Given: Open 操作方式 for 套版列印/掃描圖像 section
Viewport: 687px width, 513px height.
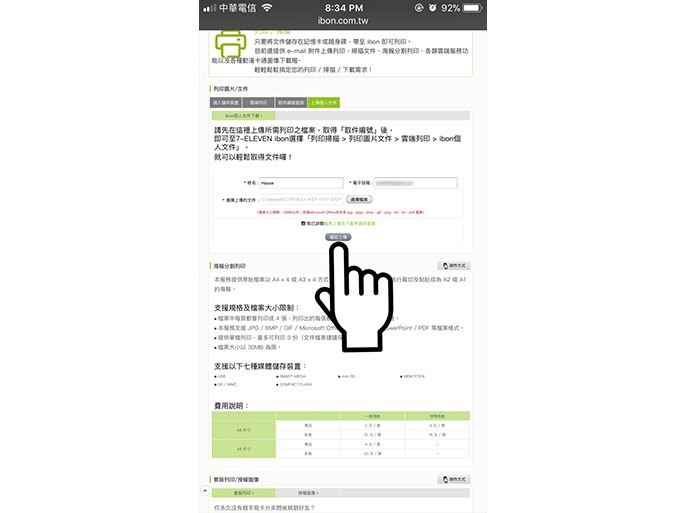Looking at the screenshot, I should click(x=454, y=479).
